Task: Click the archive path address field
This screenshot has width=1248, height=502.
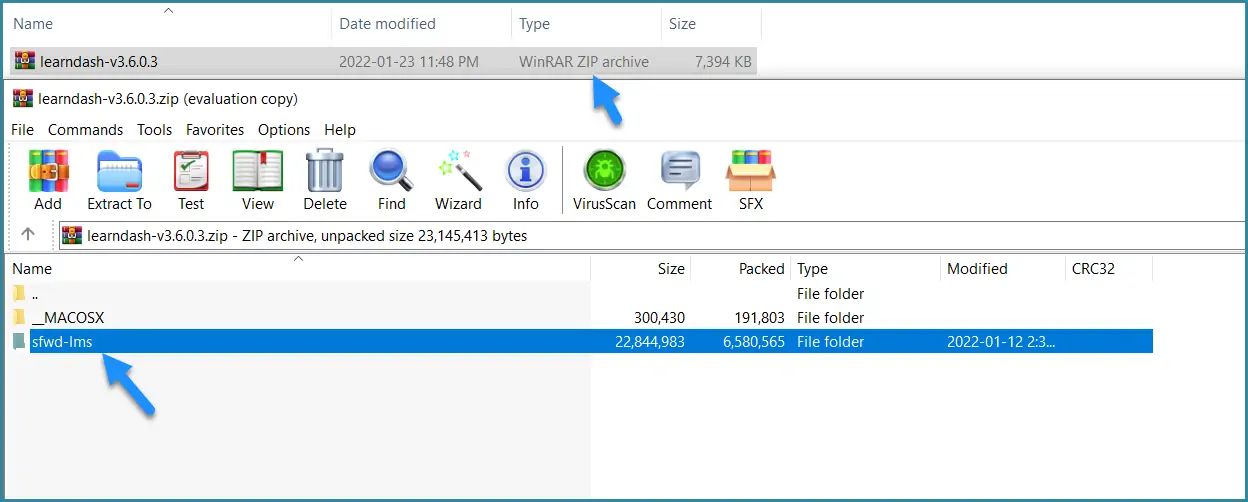Action: pyautogui.click(x=652, y=236)
